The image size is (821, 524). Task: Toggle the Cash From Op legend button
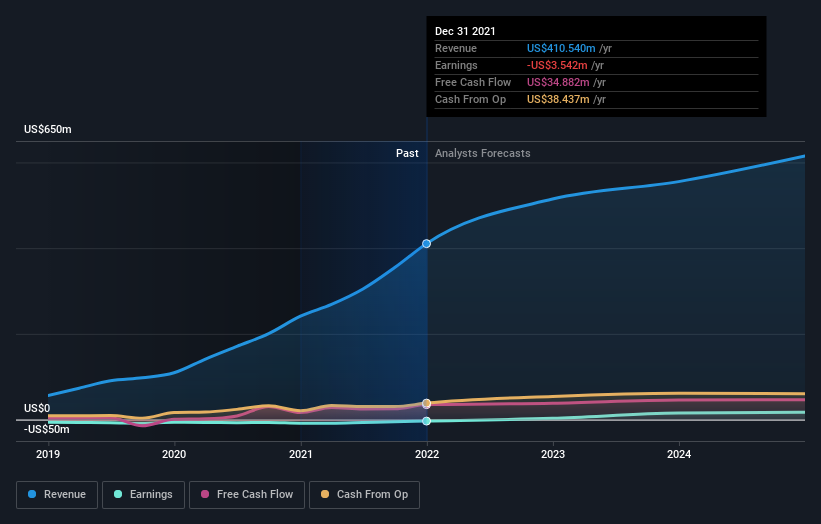(x=364, y=495)
